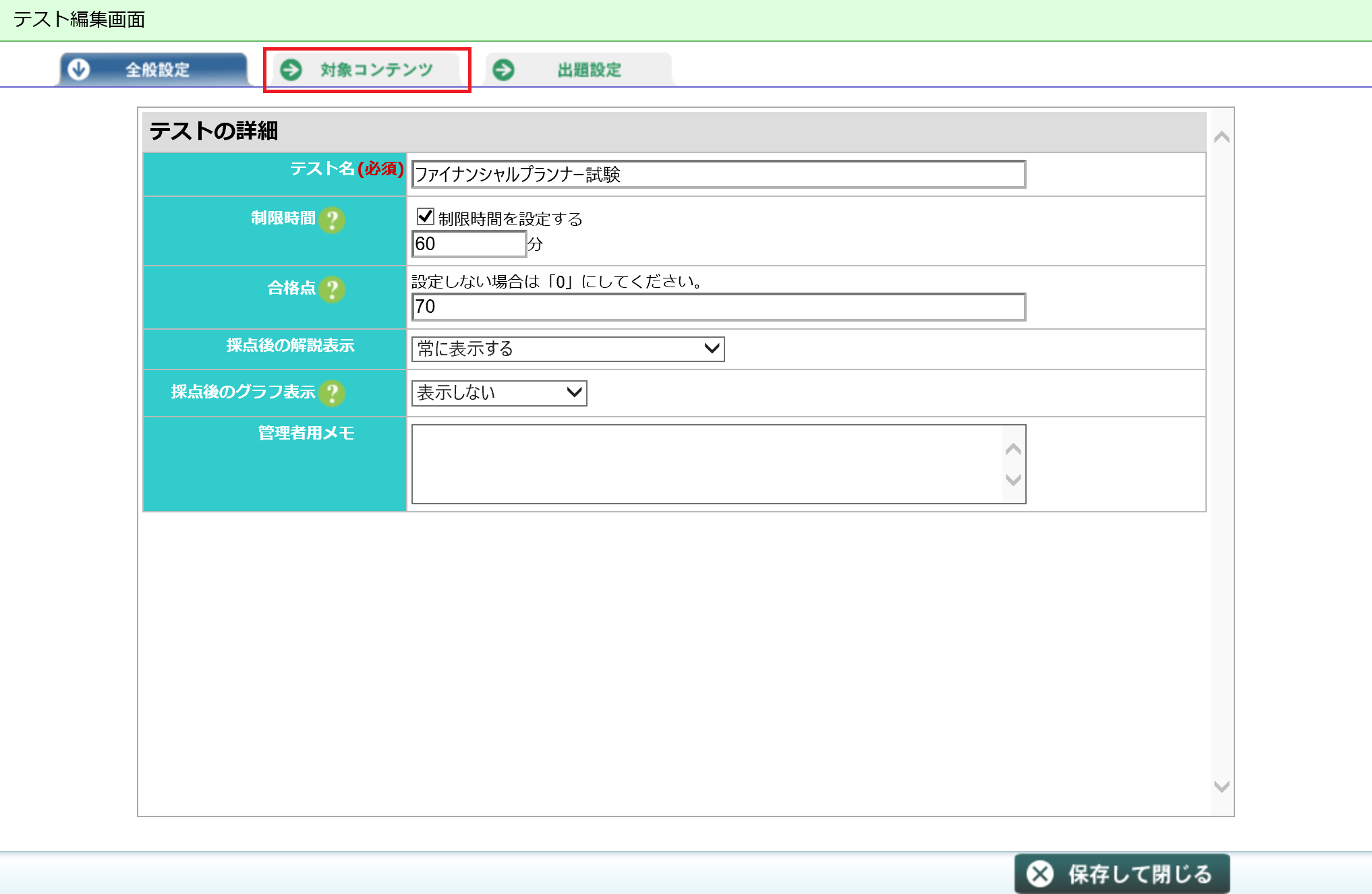Click the help icon next to 合格点

(x=332, y=289)
